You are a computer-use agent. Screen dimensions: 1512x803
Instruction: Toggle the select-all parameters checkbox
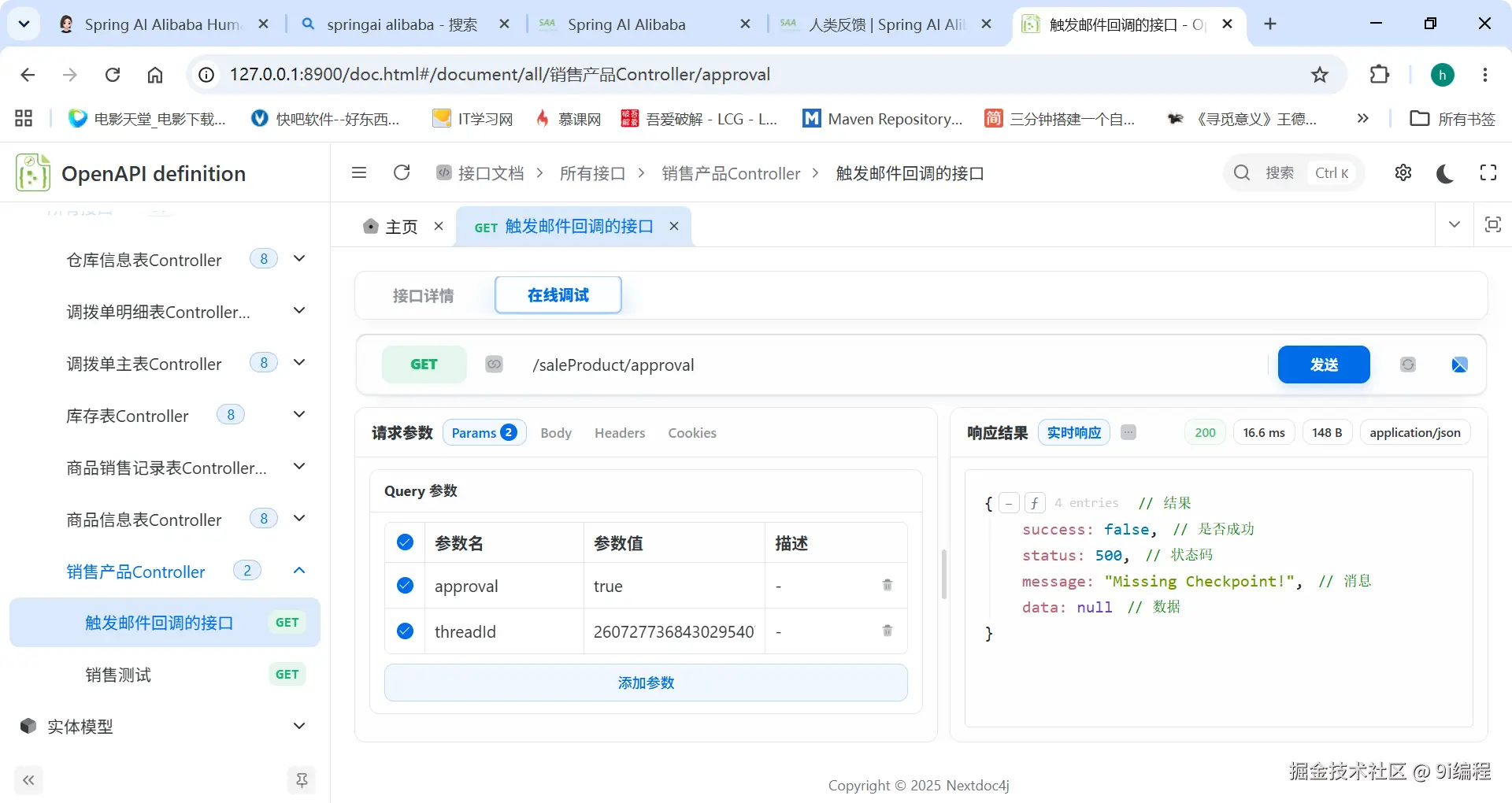[x=406, y=542]
